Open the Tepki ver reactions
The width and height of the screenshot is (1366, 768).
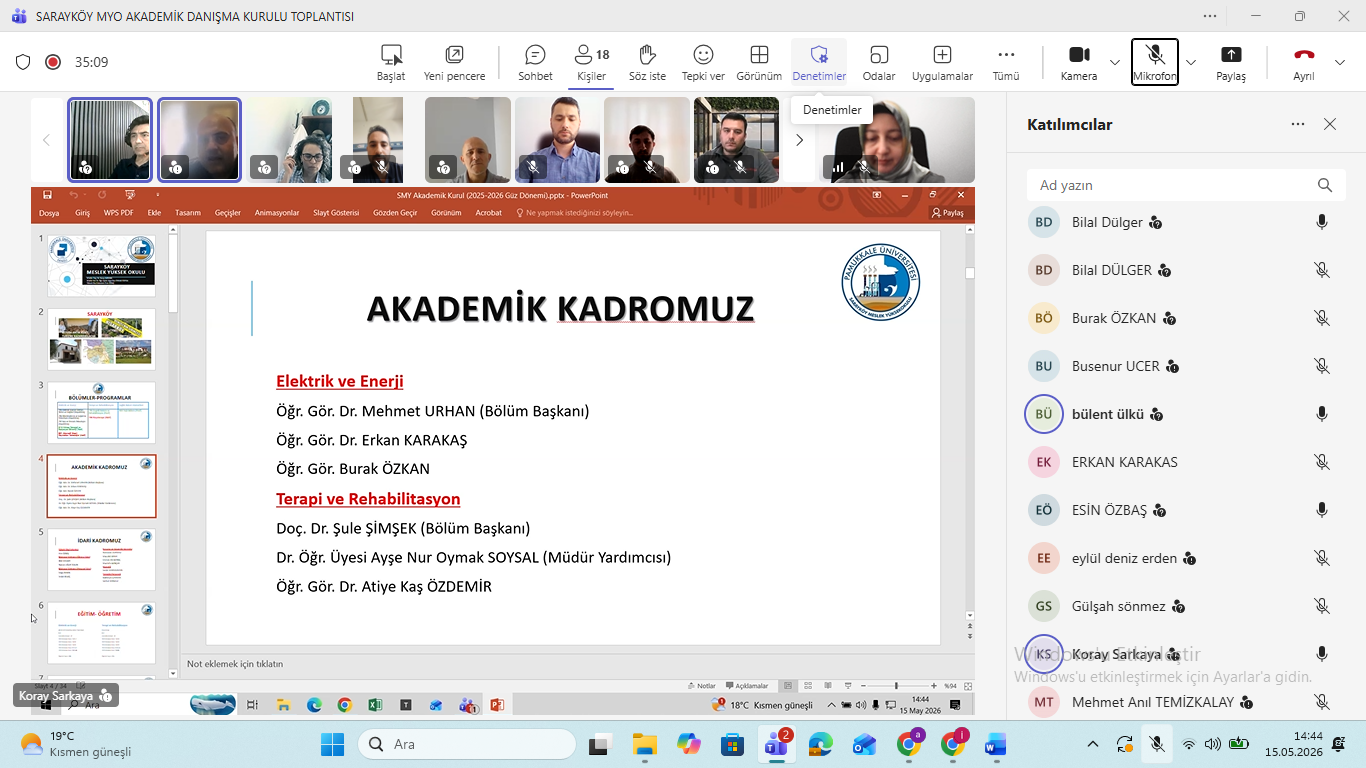coord(703,62)
